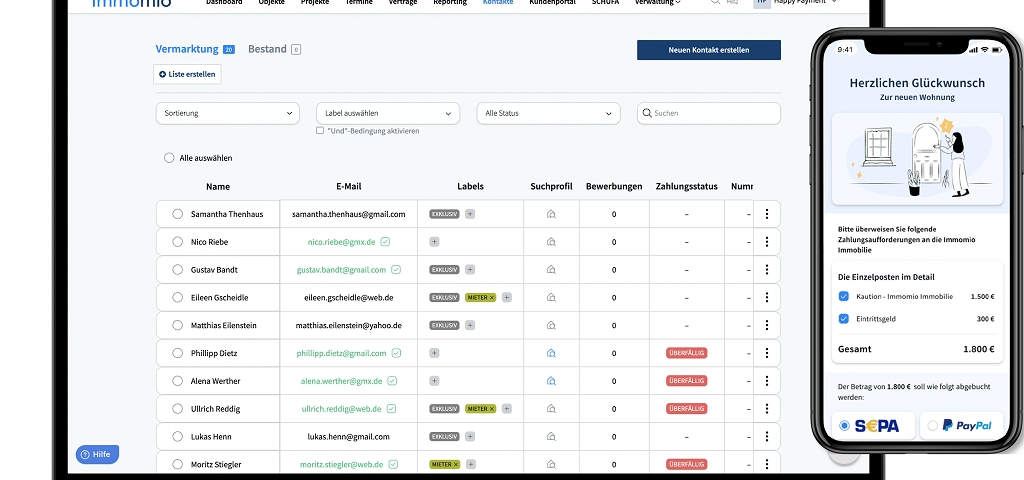
Task: Remove the MIETER label from Eileen Gscheidle
Action: 492,298
